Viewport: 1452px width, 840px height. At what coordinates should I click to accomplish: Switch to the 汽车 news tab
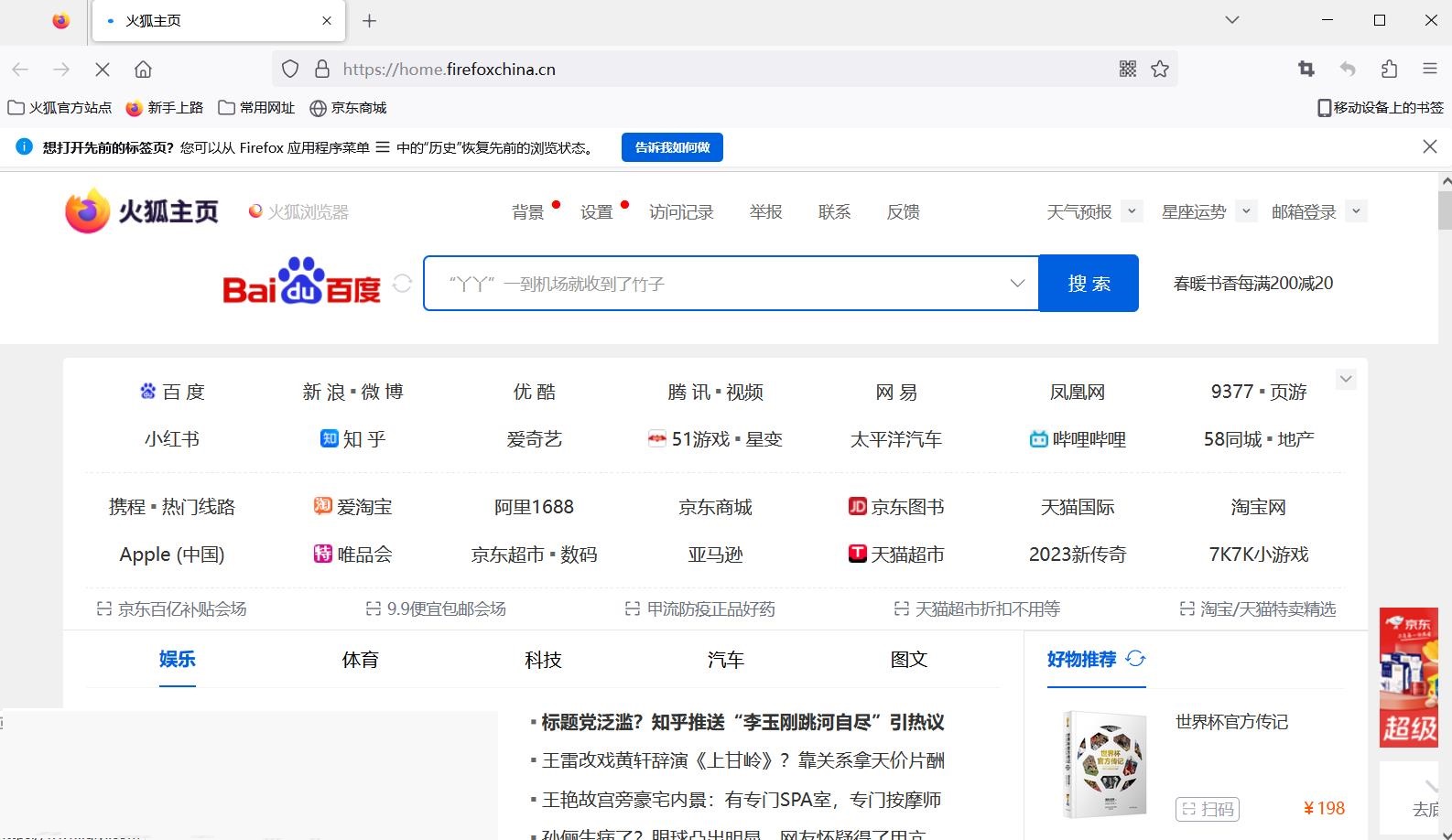click(x=726, y=660)
